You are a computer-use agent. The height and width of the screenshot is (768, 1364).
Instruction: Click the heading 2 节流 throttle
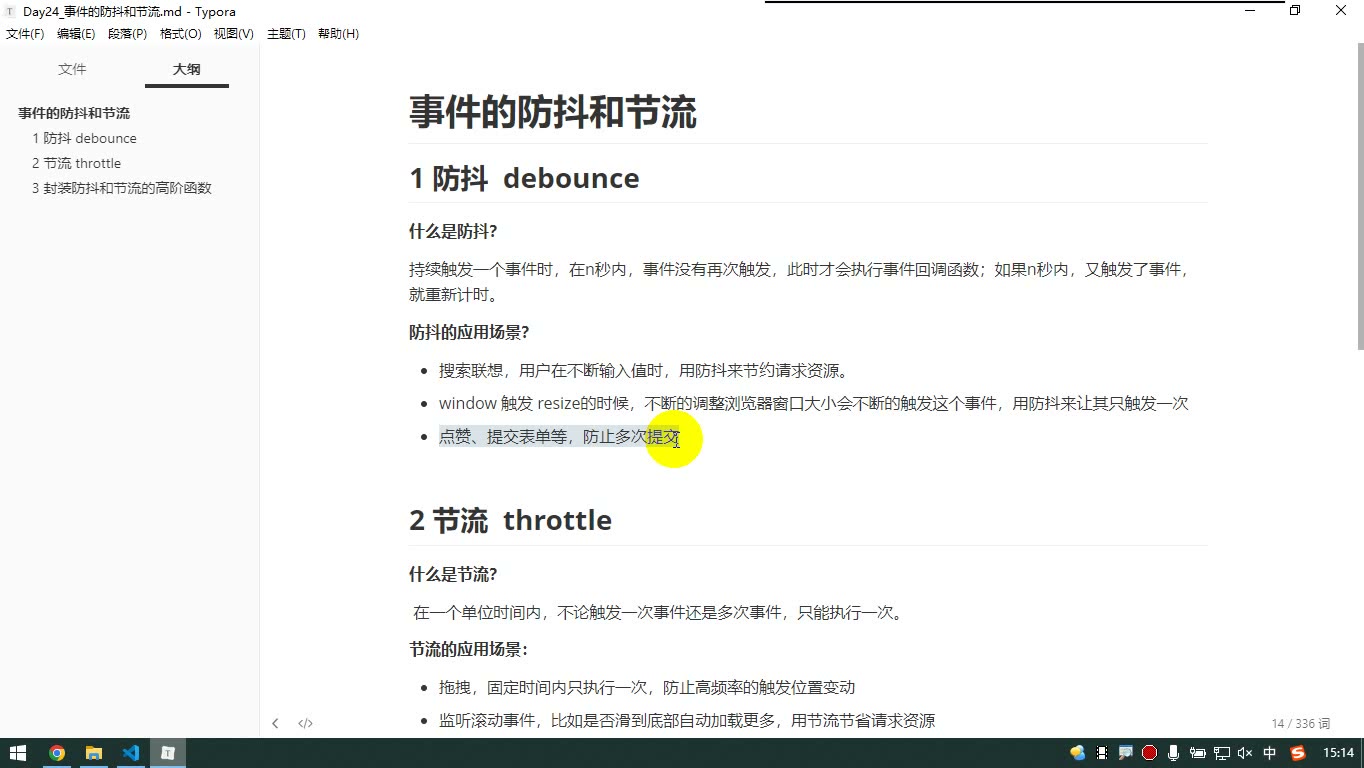[510, 520]
